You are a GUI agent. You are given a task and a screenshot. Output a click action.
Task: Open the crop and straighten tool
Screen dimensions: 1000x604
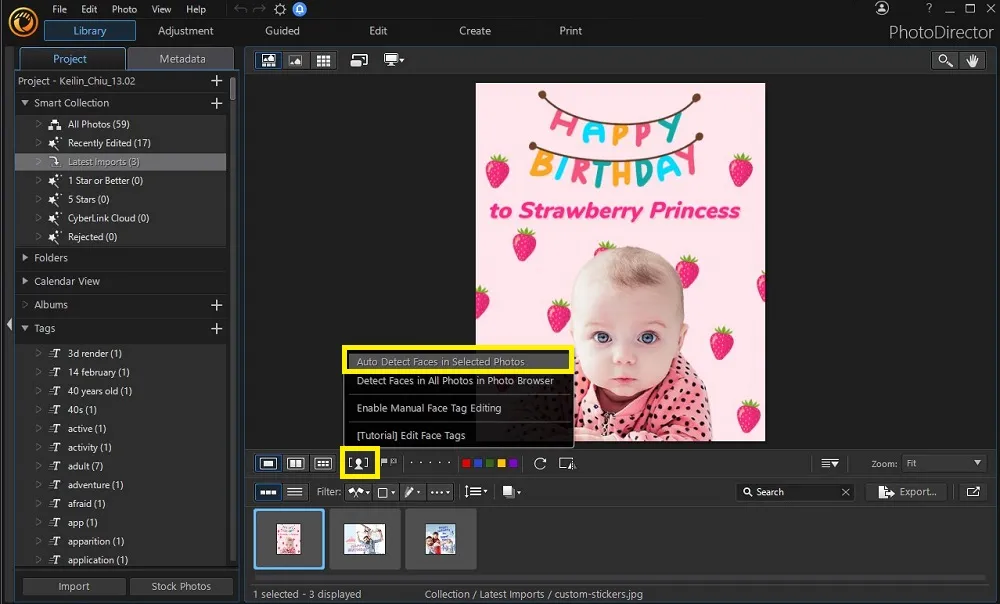(x=569, y=463)
